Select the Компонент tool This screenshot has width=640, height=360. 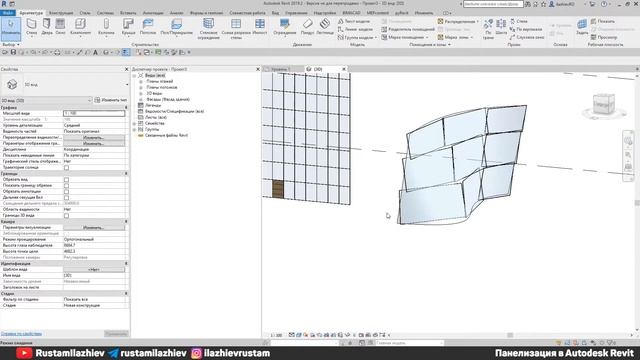click(x=80, y=27)
